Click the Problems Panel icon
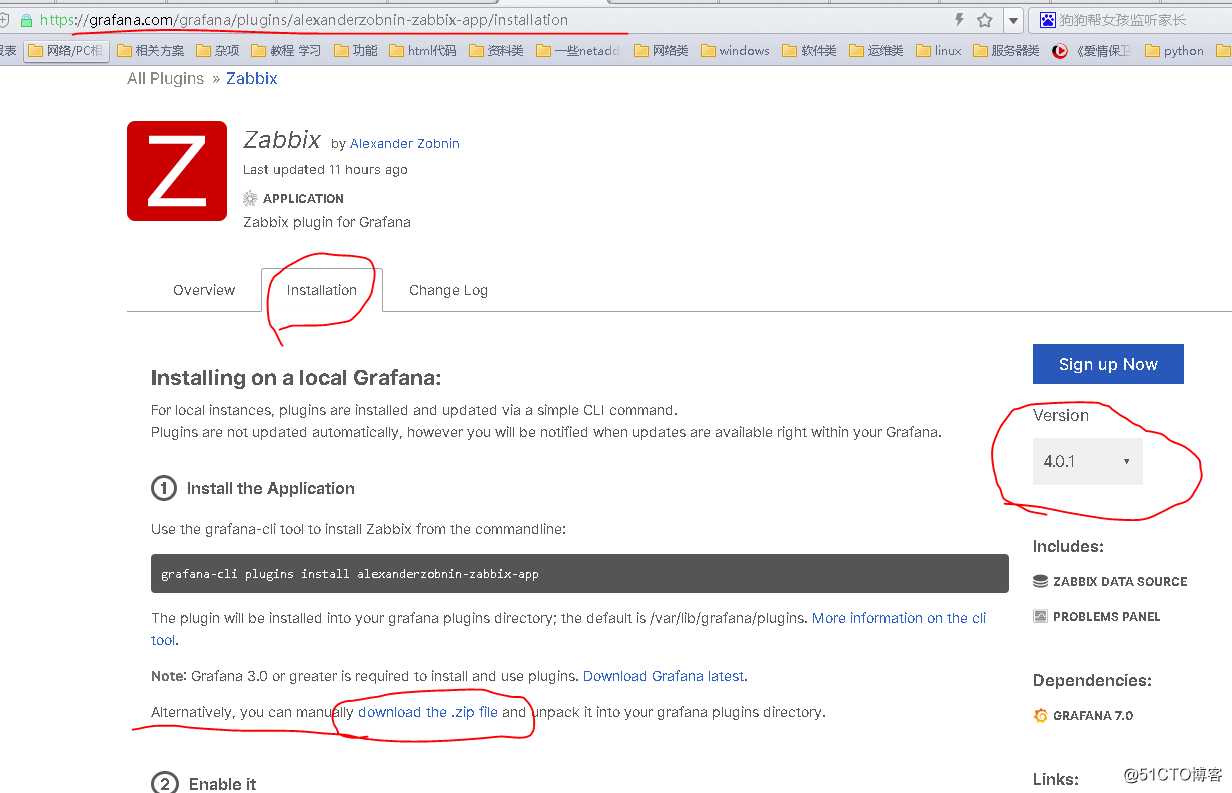 coord(1040,616)
